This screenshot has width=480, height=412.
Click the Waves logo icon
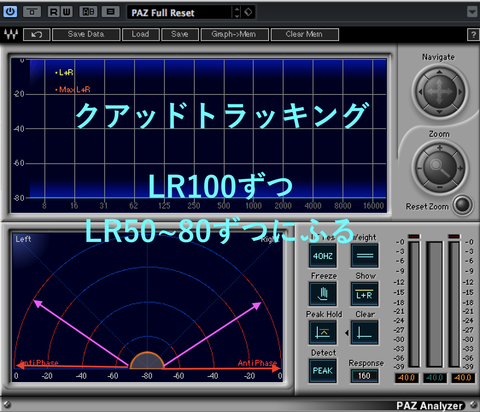click(11, 34)
